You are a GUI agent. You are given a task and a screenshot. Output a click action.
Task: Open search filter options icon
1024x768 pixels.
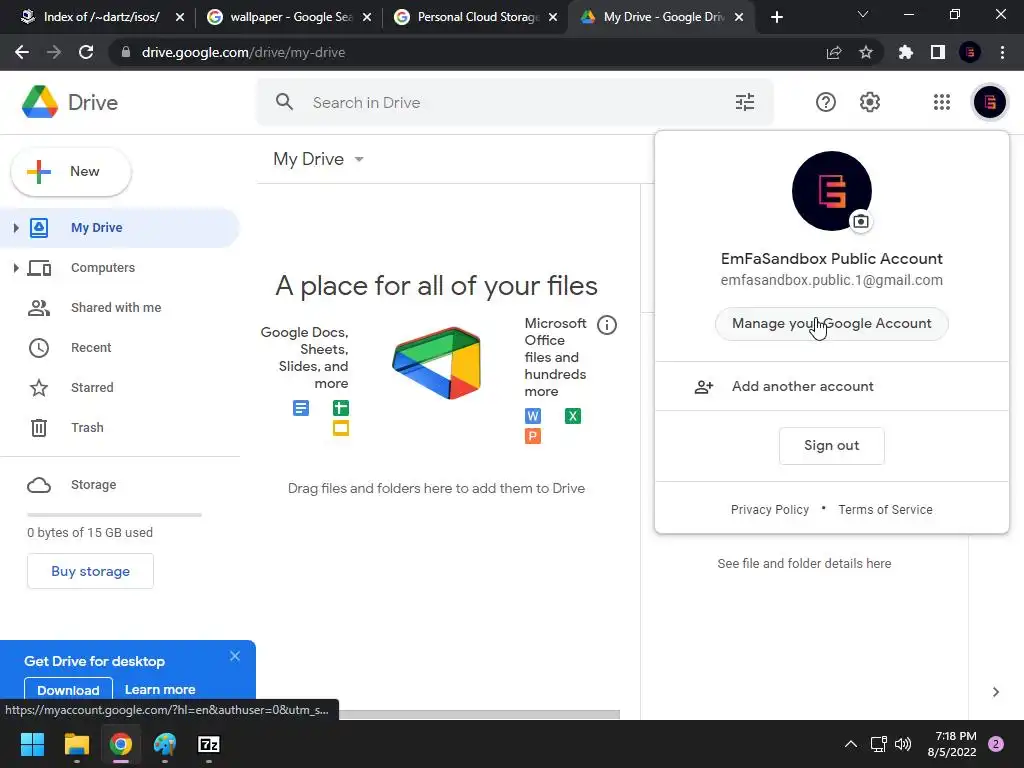pyautogui.click(x=744, y=102)
